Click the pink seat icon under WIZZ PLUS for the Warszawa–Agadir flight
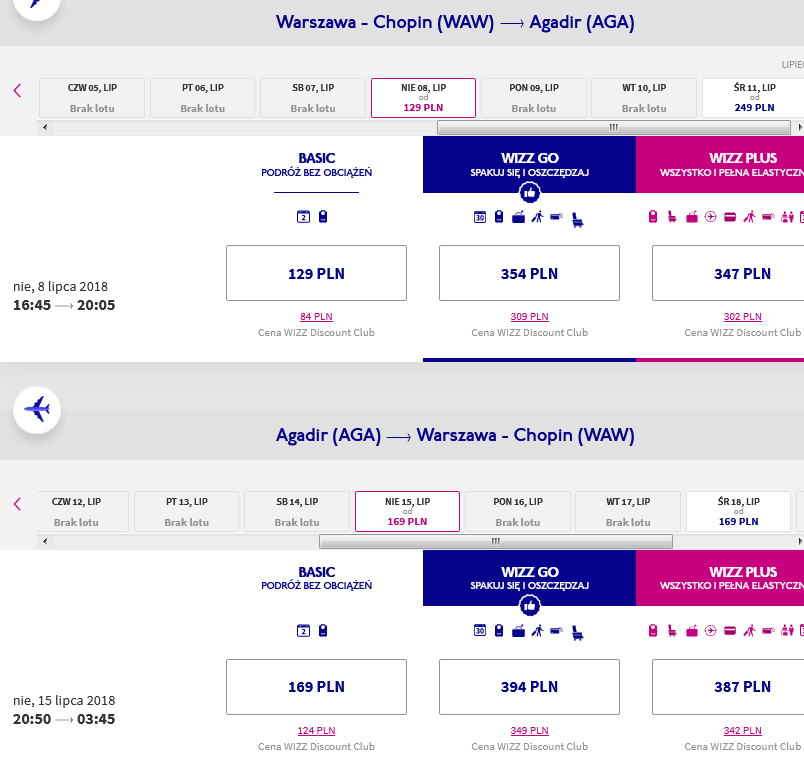 pyautogui.click(x=672, y=217)
